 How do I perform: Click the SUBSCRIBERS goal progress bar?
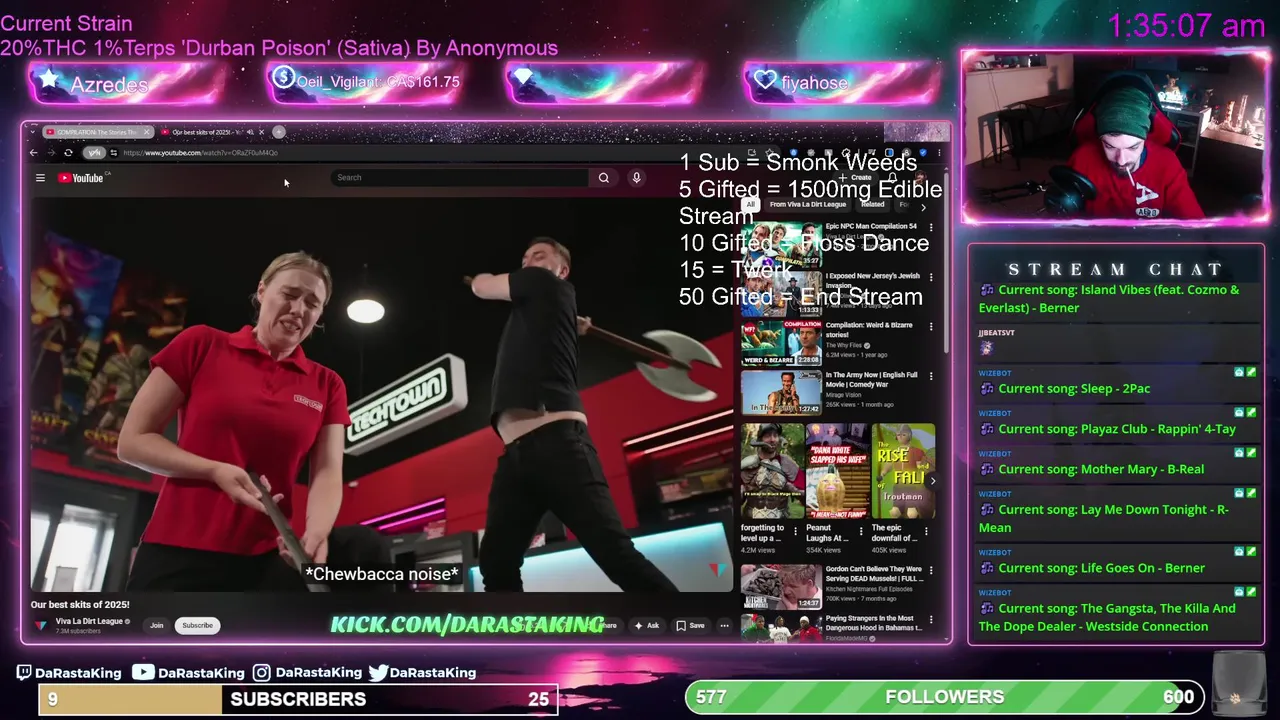tap(298, 699)
